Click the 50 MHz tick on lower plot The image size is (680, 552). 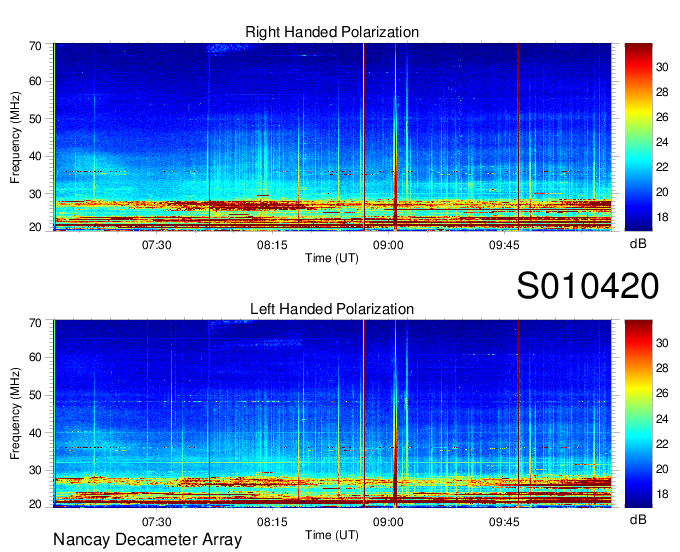click(x=36, y=395)
